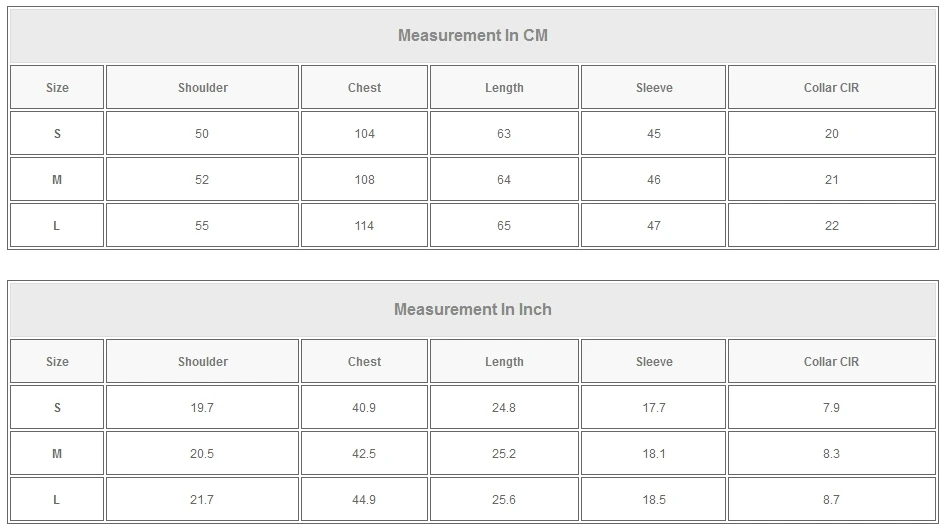945x531 pixels.
Task: Select the Length header in CM table
Action: (504, 87)
